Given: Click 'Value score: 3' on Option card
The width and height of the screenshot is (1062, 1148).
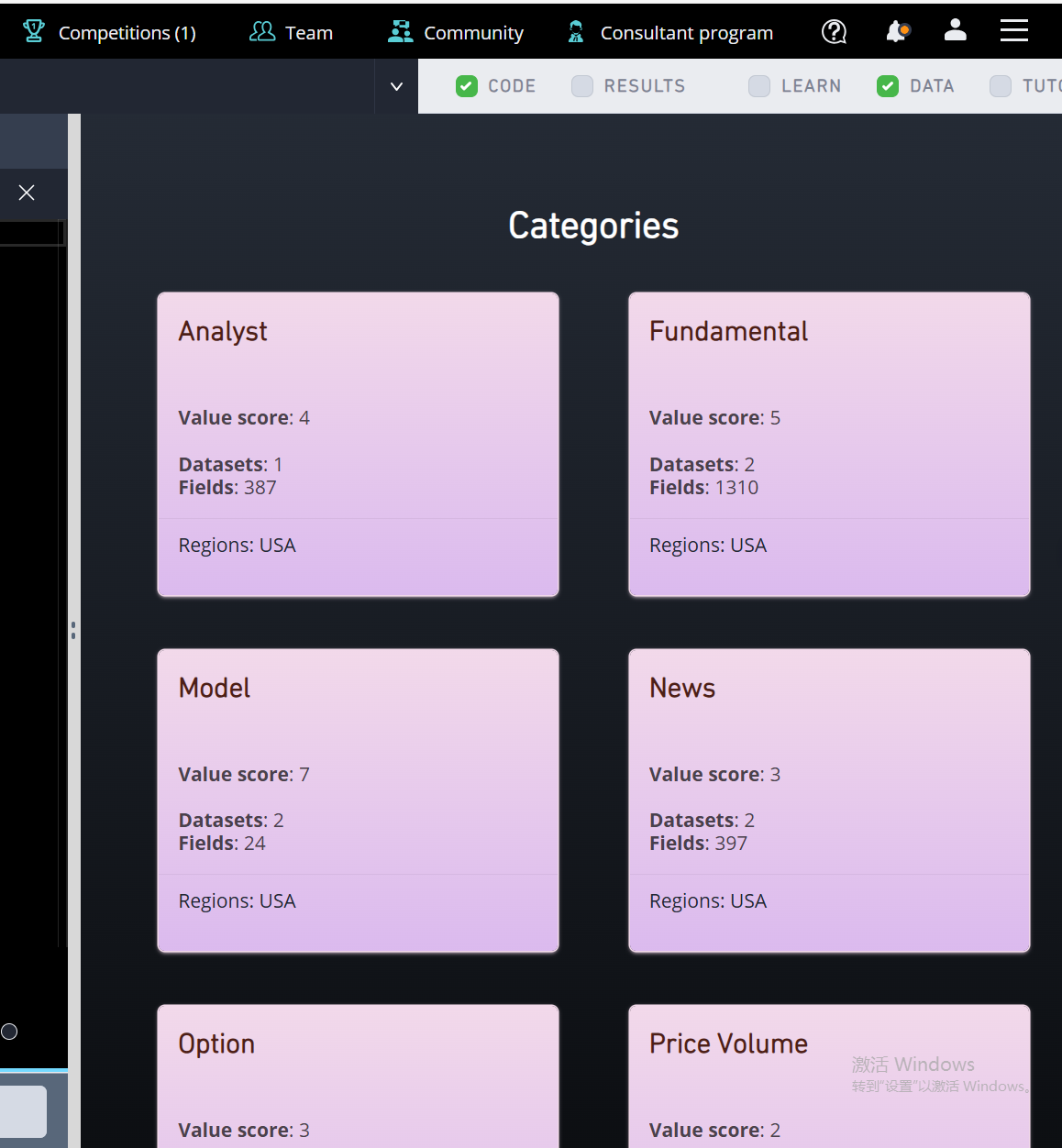Looking at the screenshot, I should coord(244,1131).
